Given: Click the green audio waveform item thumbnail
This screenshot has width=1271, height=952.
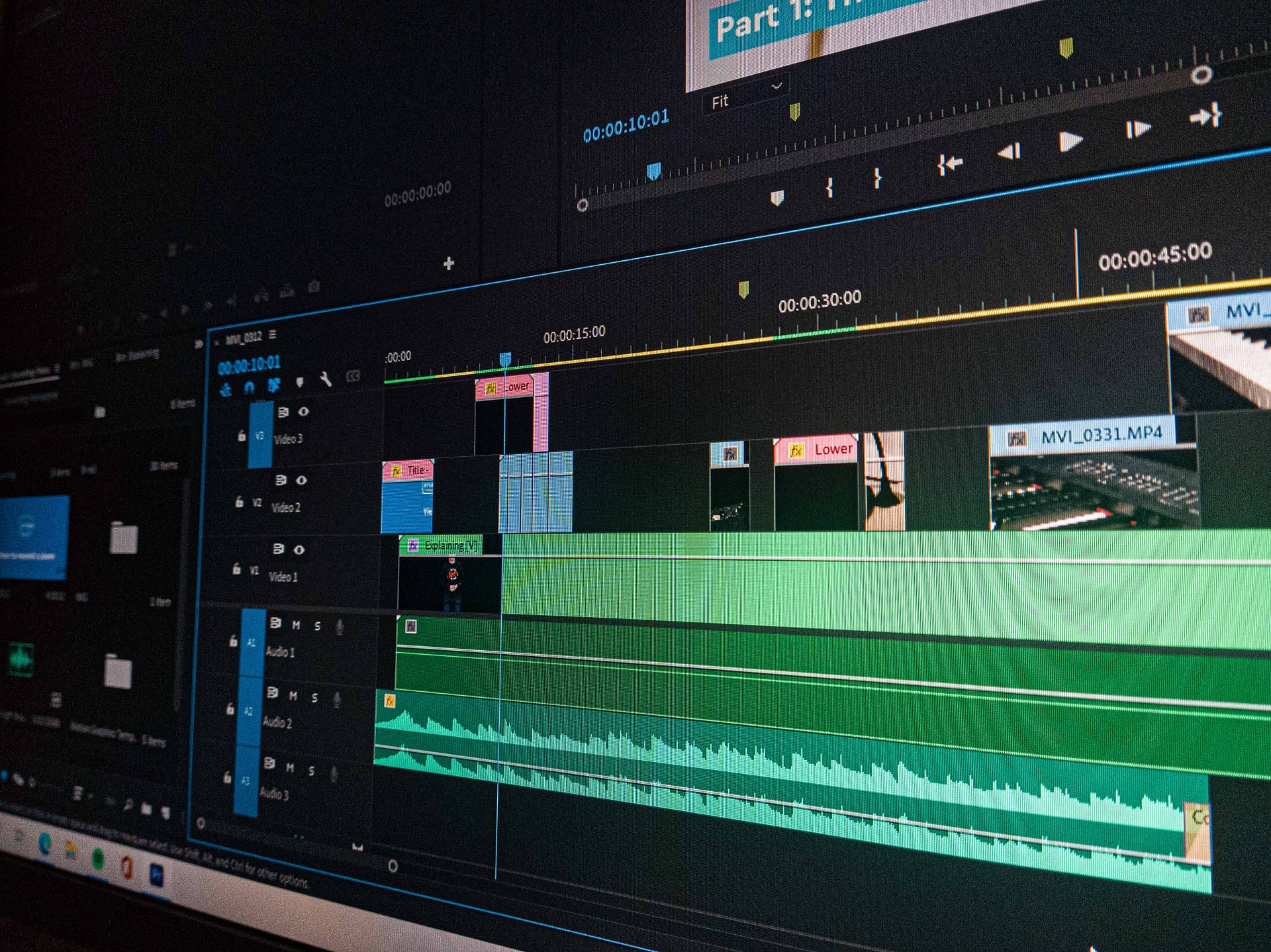Looking at the screenshot, I should pos(21,659).
